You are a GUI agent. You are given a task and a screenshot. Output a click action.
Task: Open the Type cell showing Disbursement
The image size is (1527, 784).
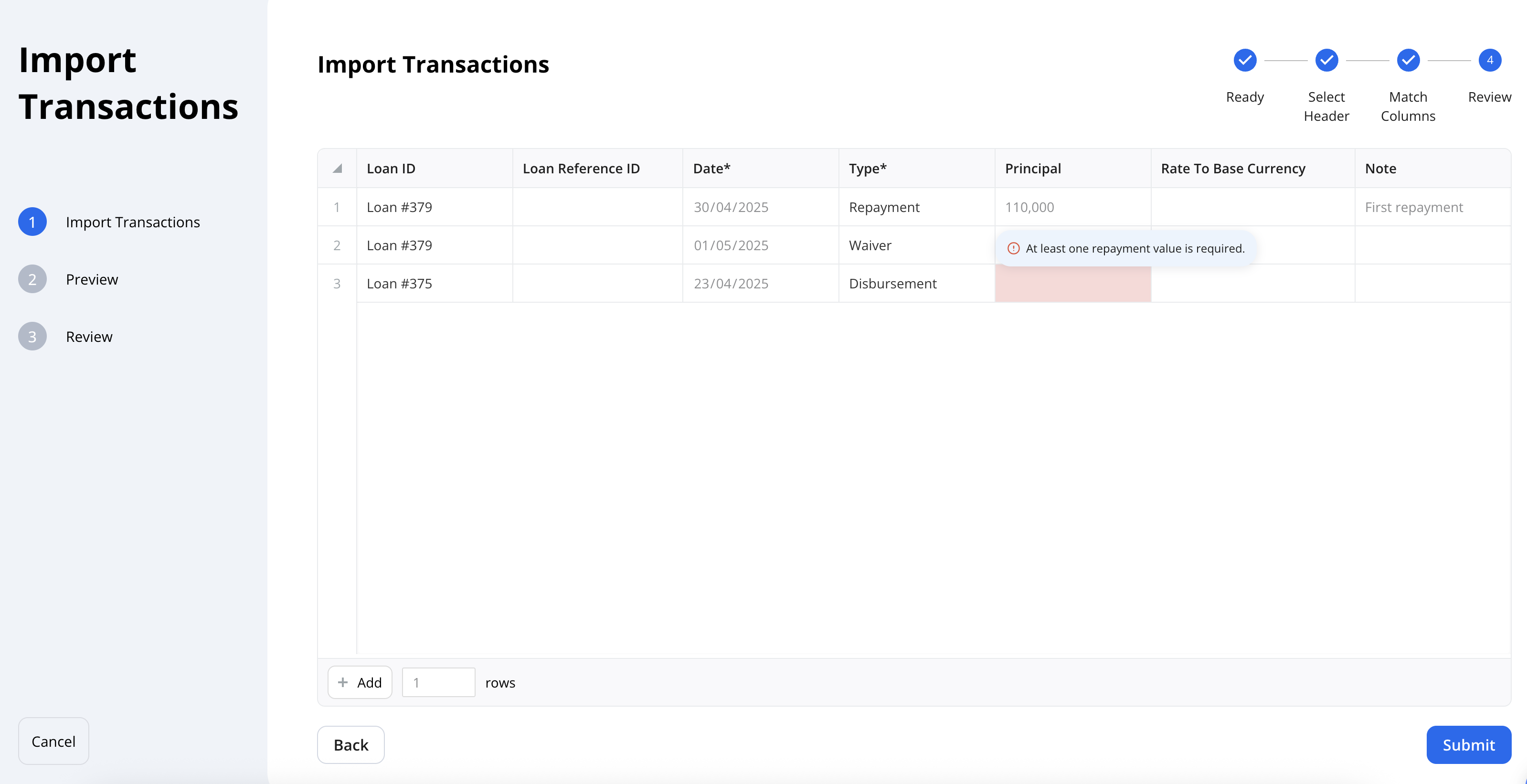916,283
